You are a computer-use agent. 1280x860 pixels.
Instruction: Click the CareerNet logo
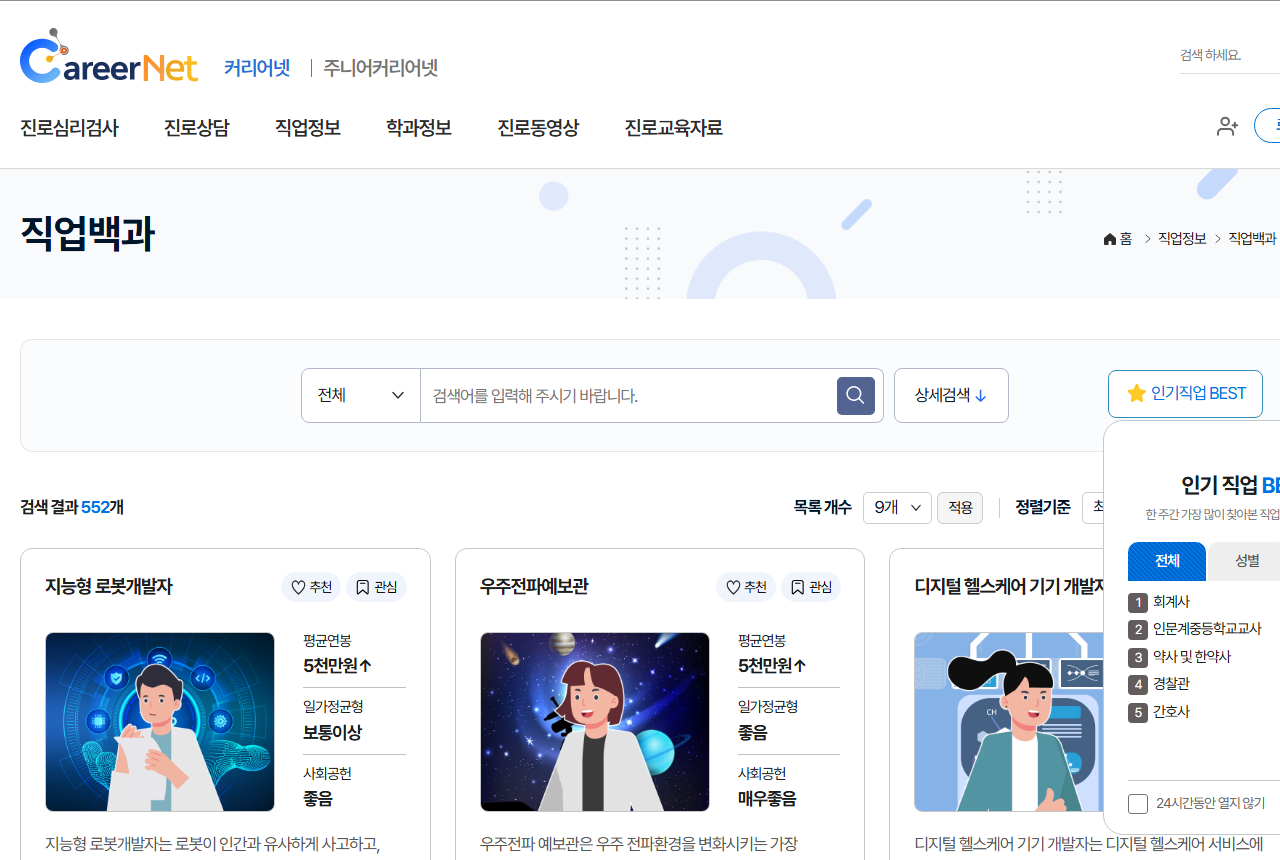109,57
